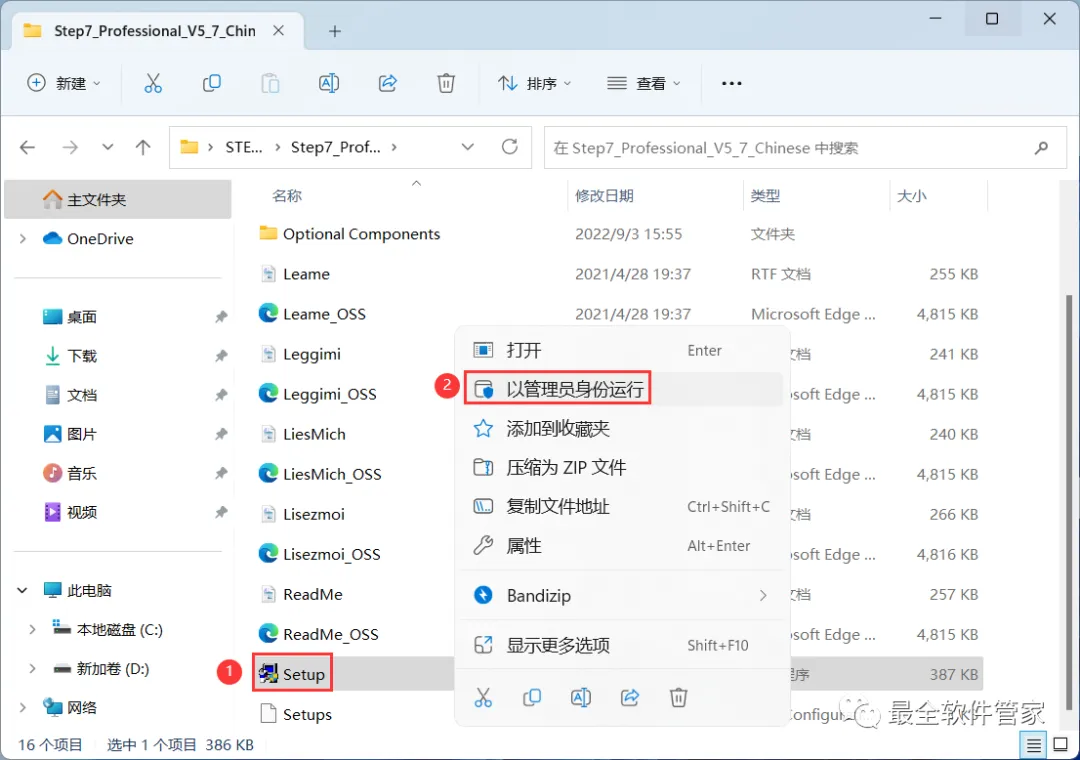
Task: Click the Rename icon in the toolbar
Action: (329, 83)
